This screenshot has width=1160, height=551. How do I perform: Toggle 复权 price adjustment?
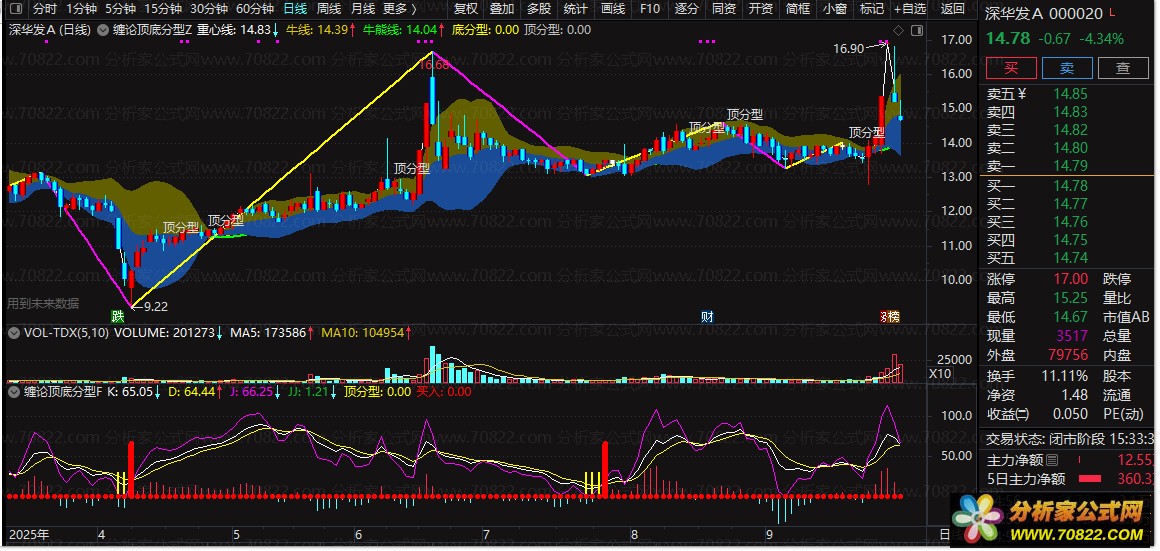click(466, 9)
